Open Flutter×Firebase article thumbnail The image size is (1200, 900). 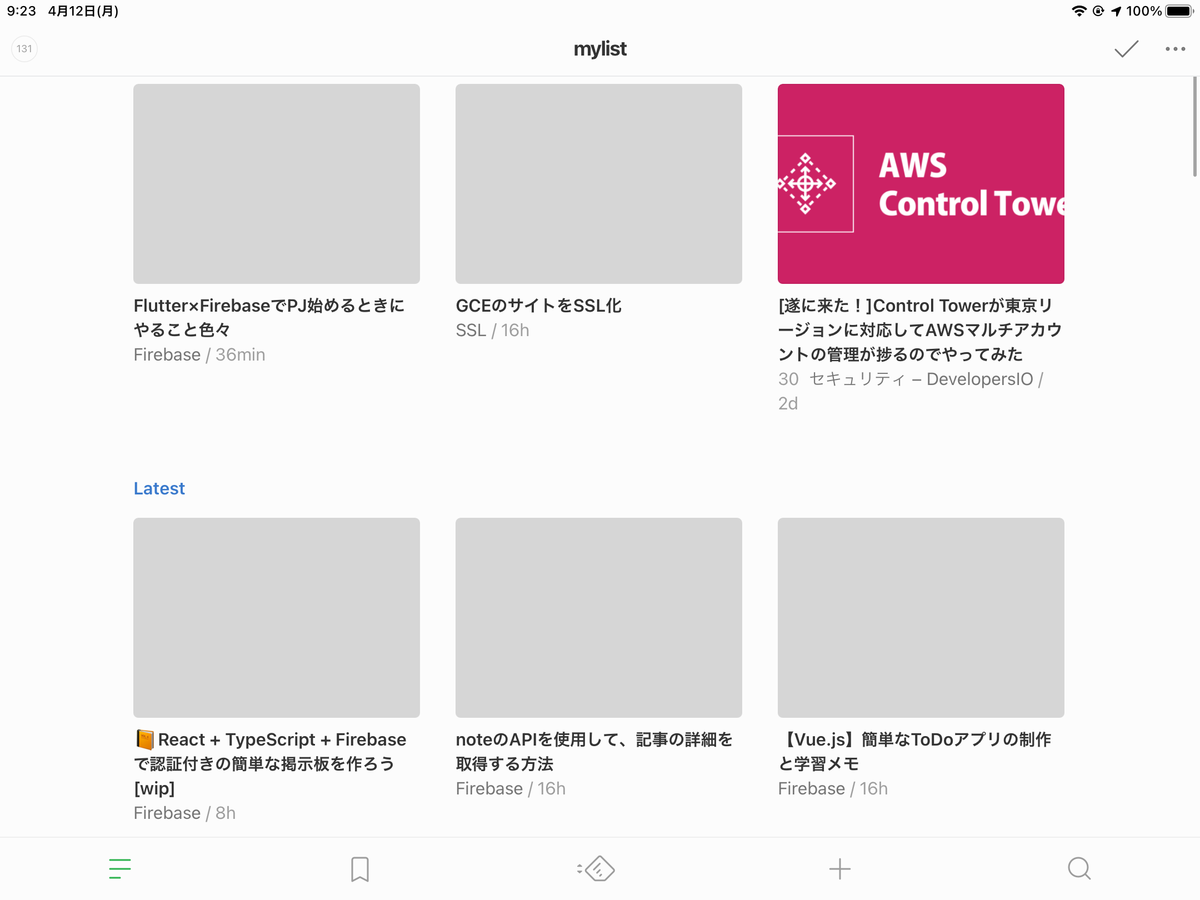click(x=276, y=184)
